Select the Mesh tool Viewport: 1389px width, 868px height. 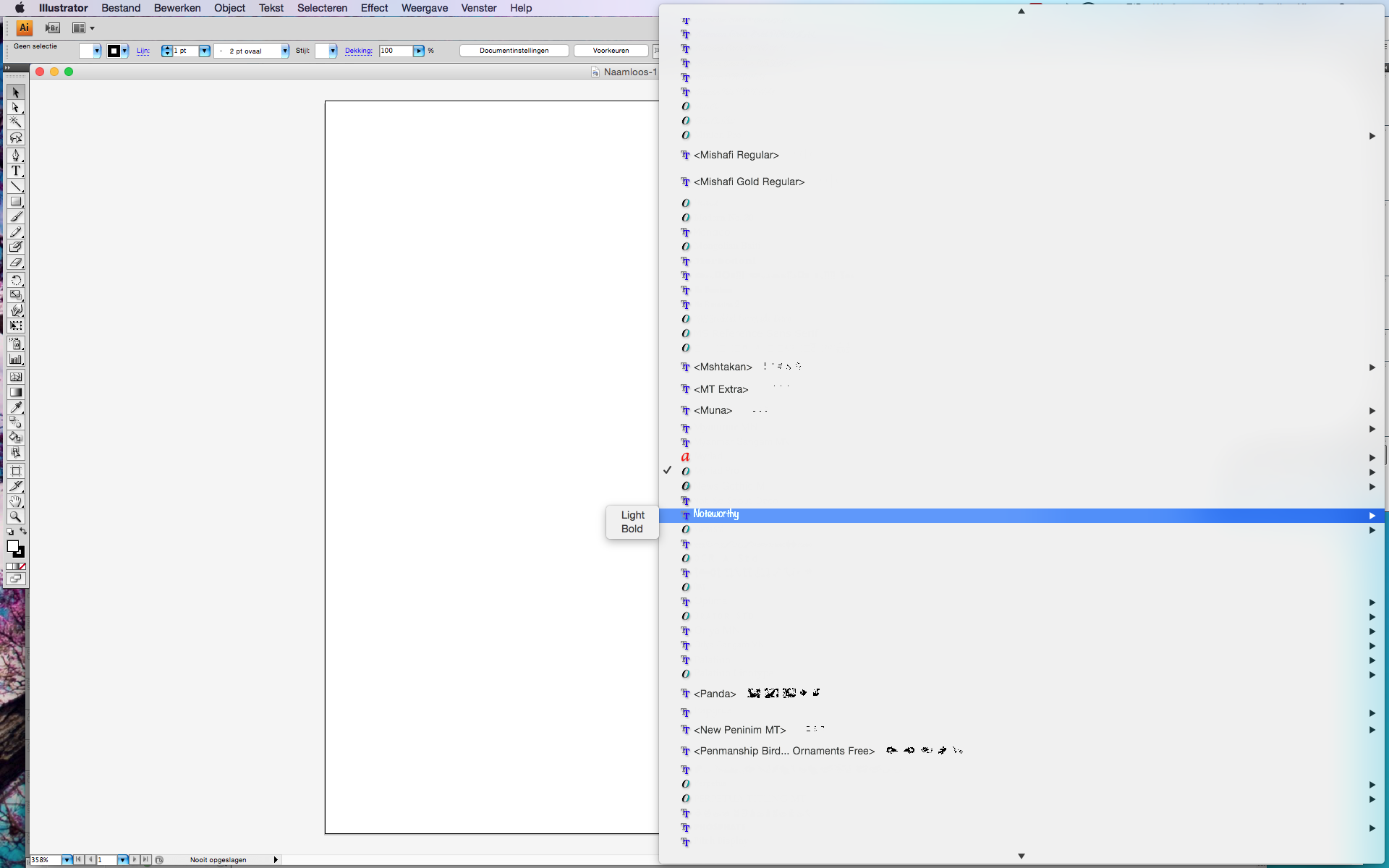(x=16, y=377)
